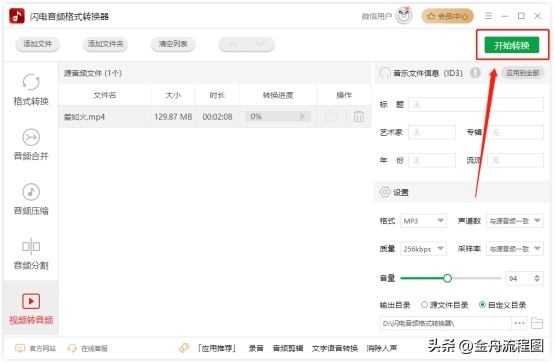Screen dimensions: 554x363
Task: Move selected file up with up arrow
Action: 233,44
